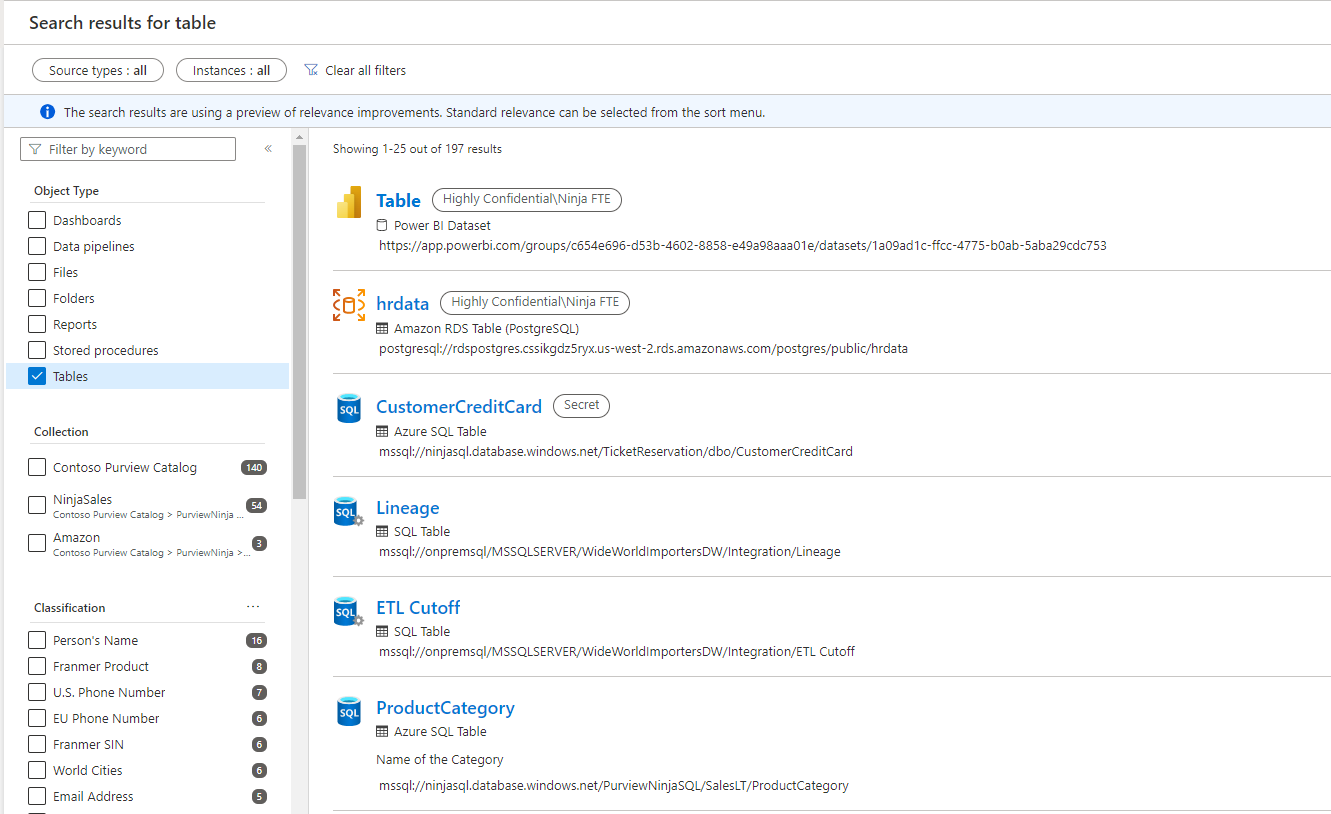
Task: Click the SQL Server icon beside Lineage
Action: [x=348, y=512]
